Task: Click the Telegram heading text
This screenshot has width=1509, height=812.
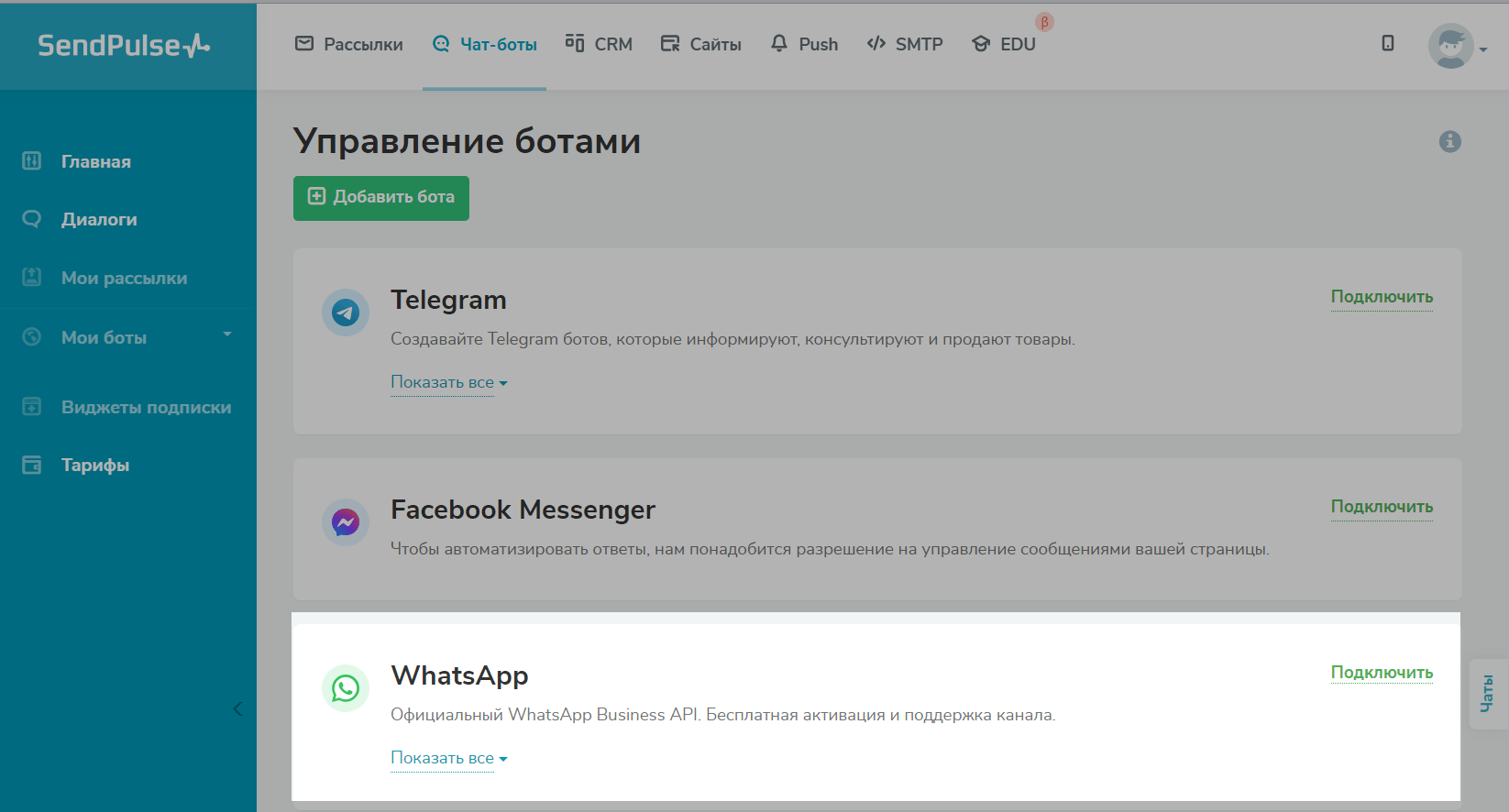Action: pyautogui.click(x=448, y=300)
